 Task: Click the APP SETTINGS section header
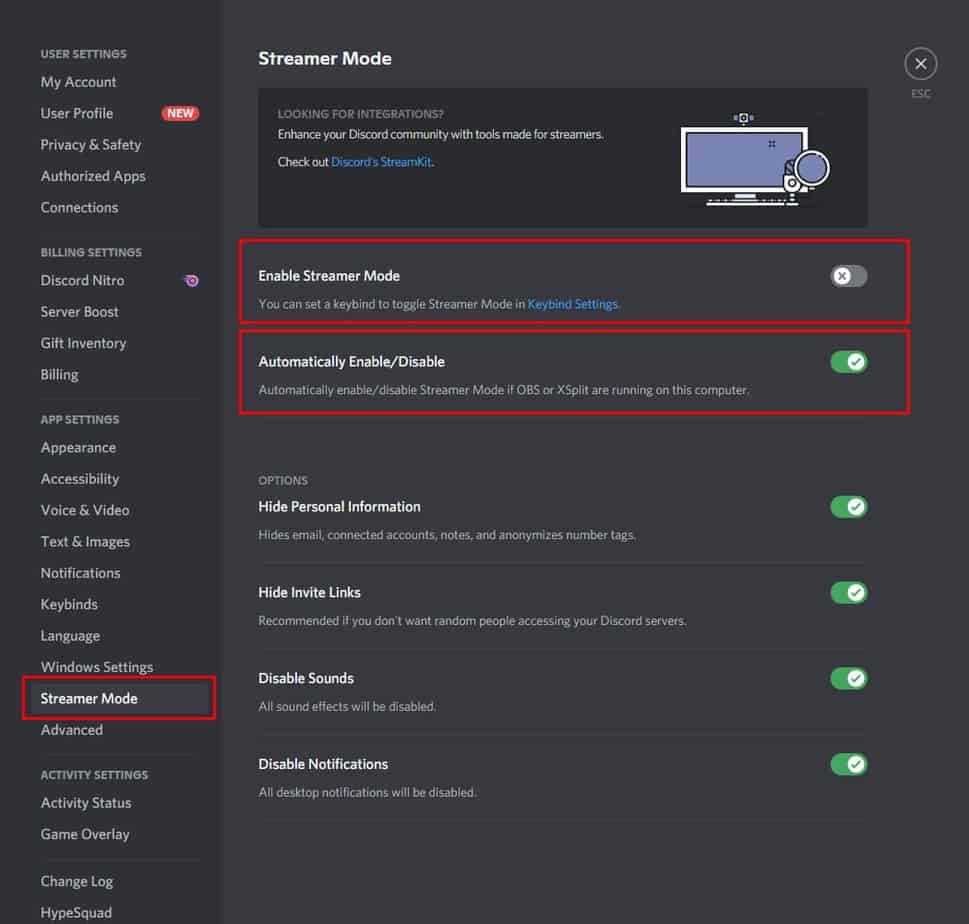[x=80, y=420]
